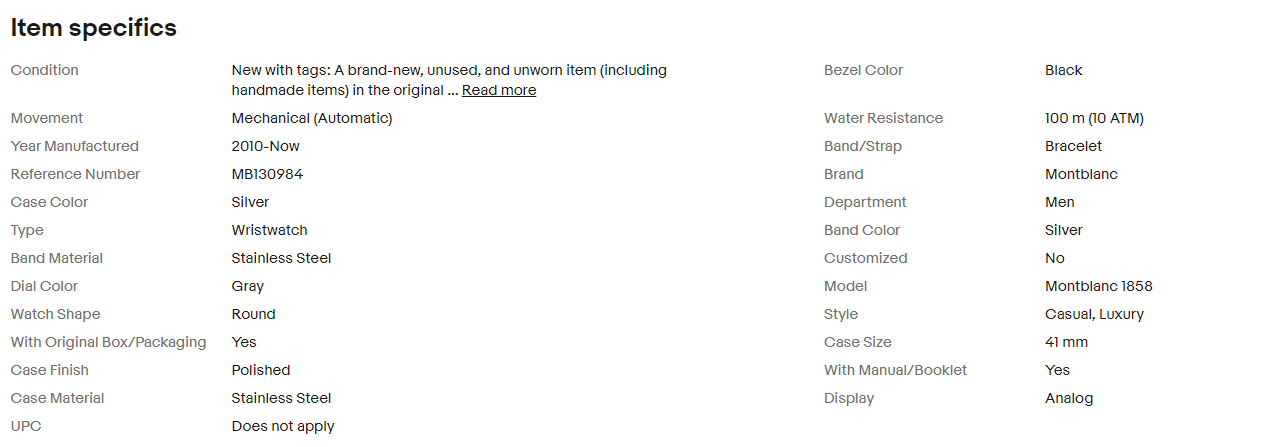Click the UPC Does not apply value
Image resolution: width=1261 pixels, height=447 pixels.
click(283, 426)
